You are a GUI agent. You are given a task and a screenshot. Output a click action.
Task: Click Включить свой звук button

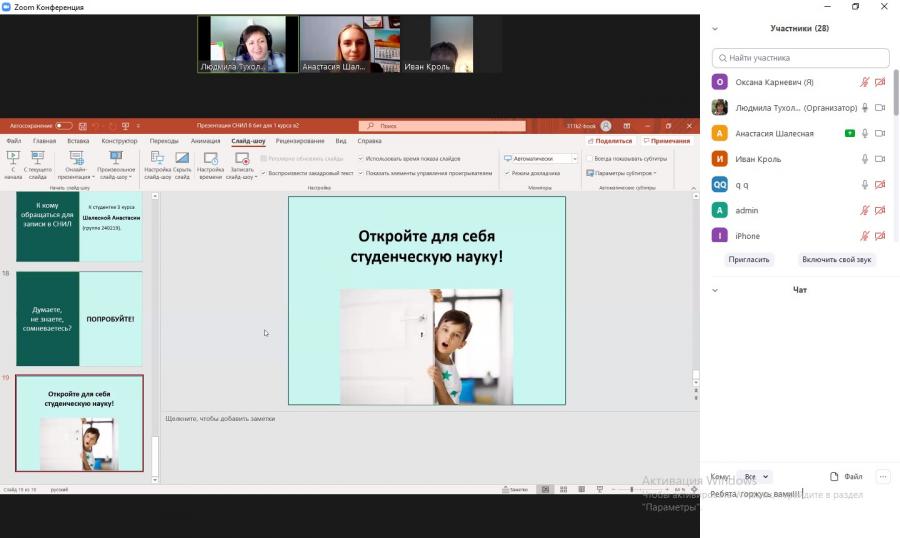coord(836,260)
